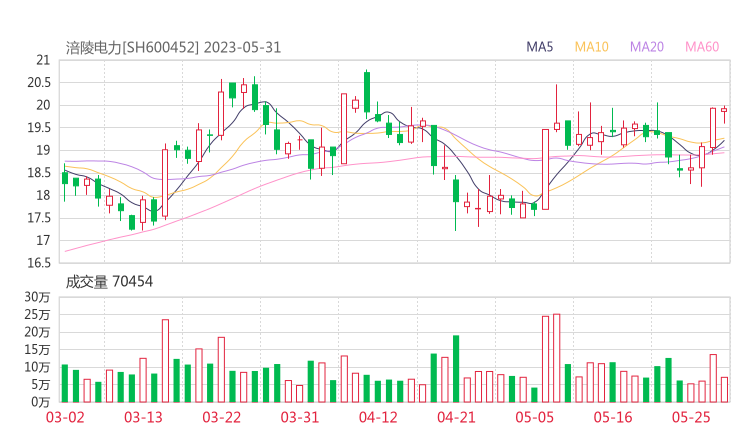Click the price axis label 16.5
This screenshot has width=740, height=440.
coord(39,263)
